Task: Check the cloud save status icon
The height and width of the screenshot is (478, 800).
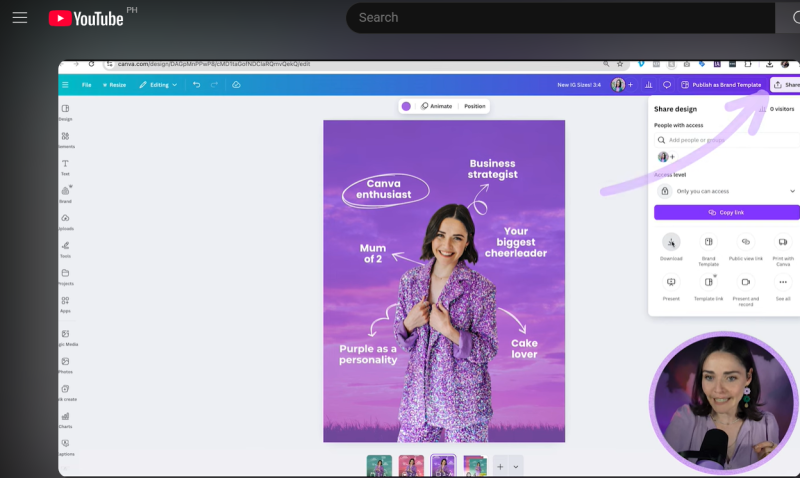Action: click(236, 85)
